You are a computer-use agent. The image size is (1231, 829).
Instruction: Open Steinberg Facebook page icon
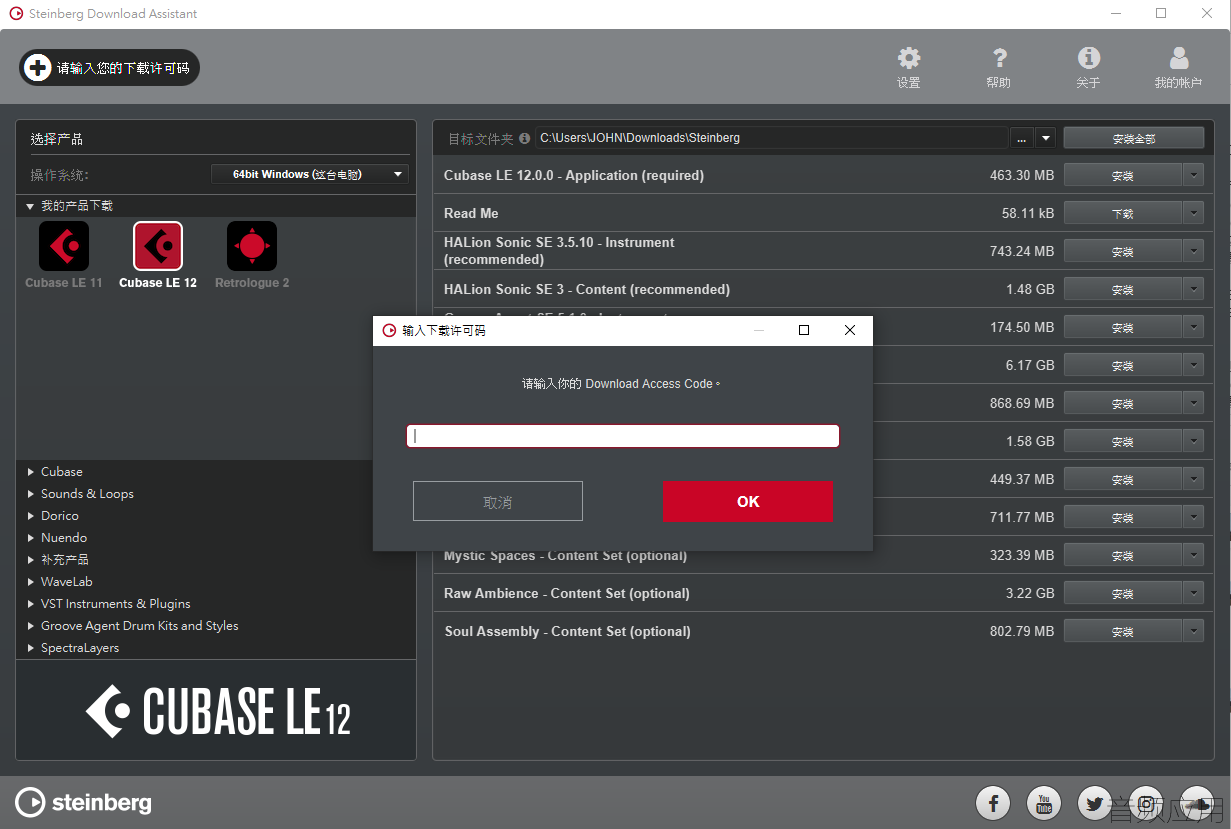(993, 802)
